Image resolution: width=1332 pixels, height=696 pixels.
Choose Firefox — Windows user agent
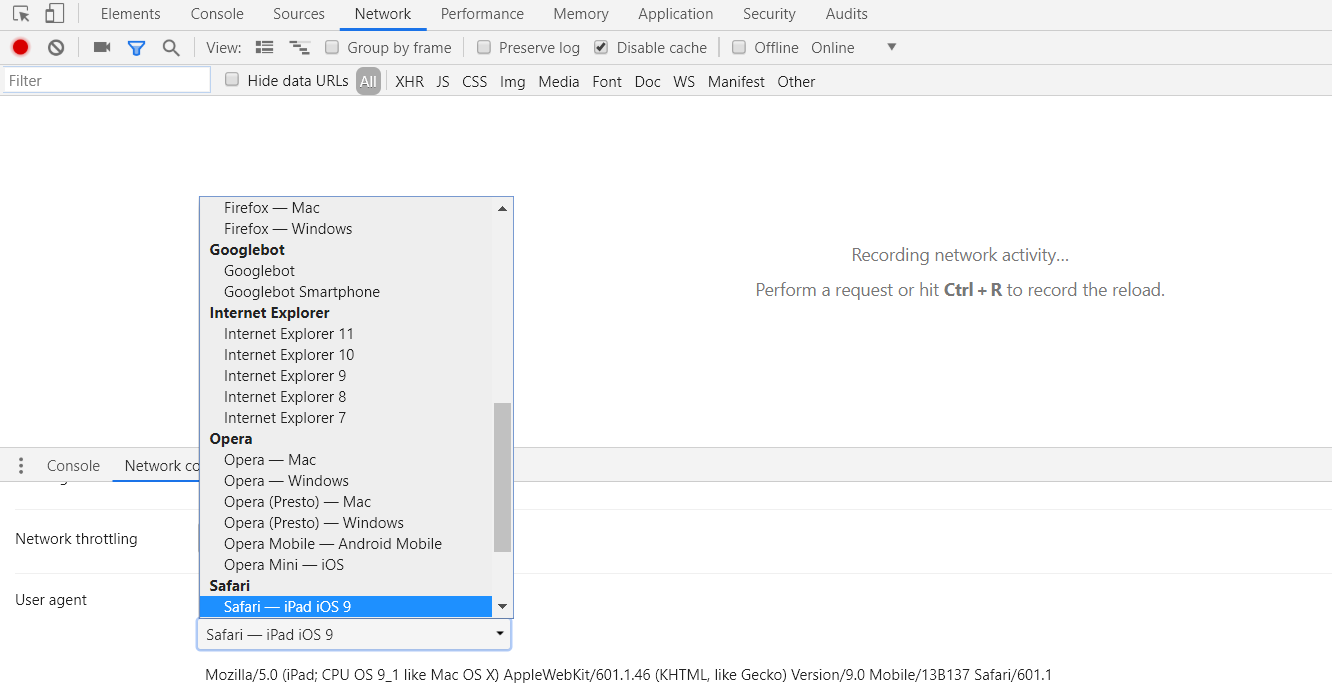click(346, 229)
